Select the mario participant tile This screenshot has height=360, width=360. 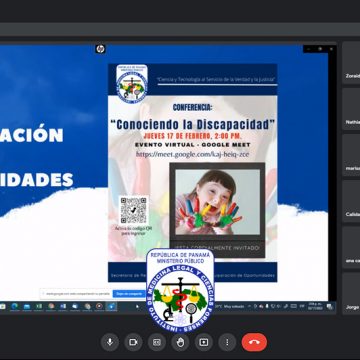(x=351, y=155)
